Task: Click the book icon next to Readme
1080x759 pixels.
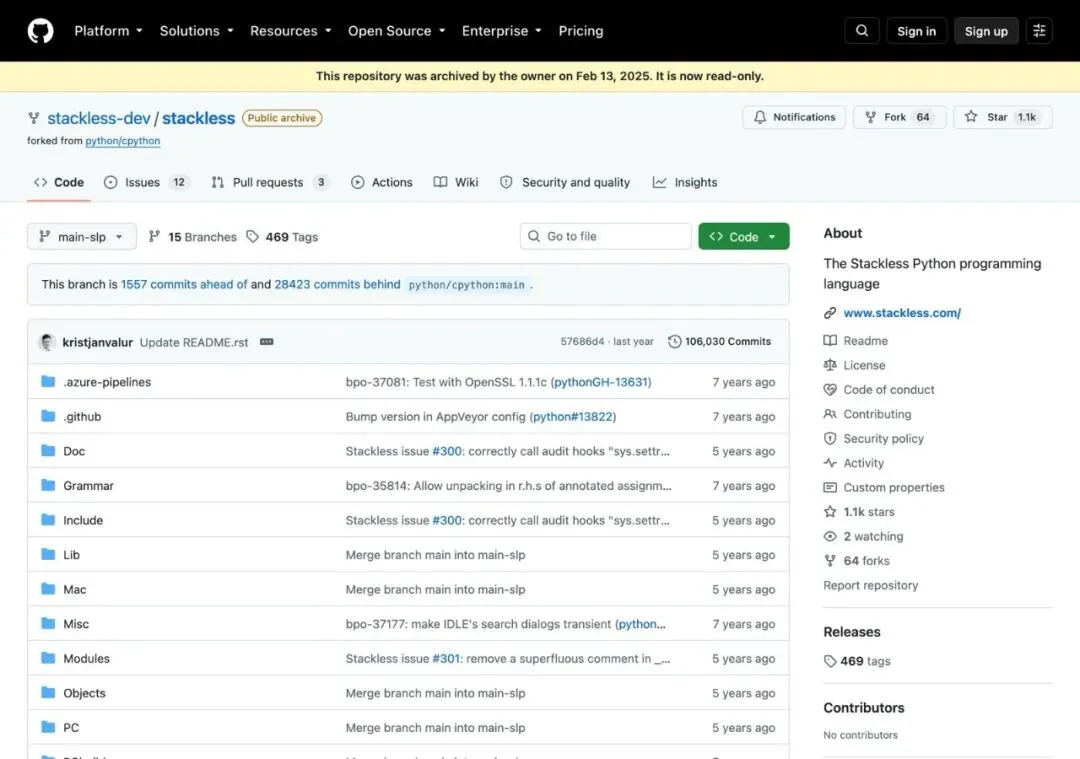Action: point(830,340)
